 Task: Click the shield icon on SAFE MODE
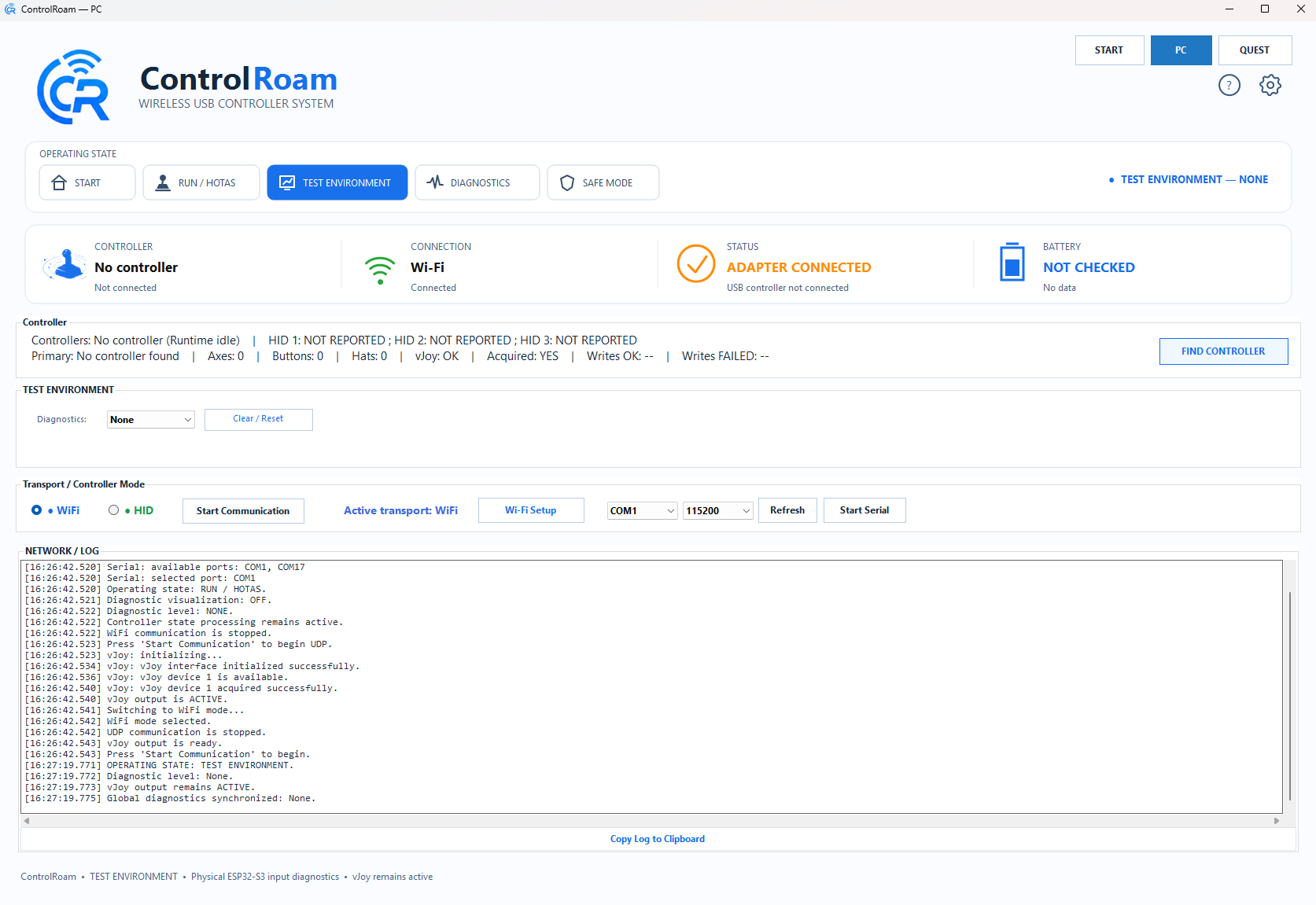[x=567, y=182]
